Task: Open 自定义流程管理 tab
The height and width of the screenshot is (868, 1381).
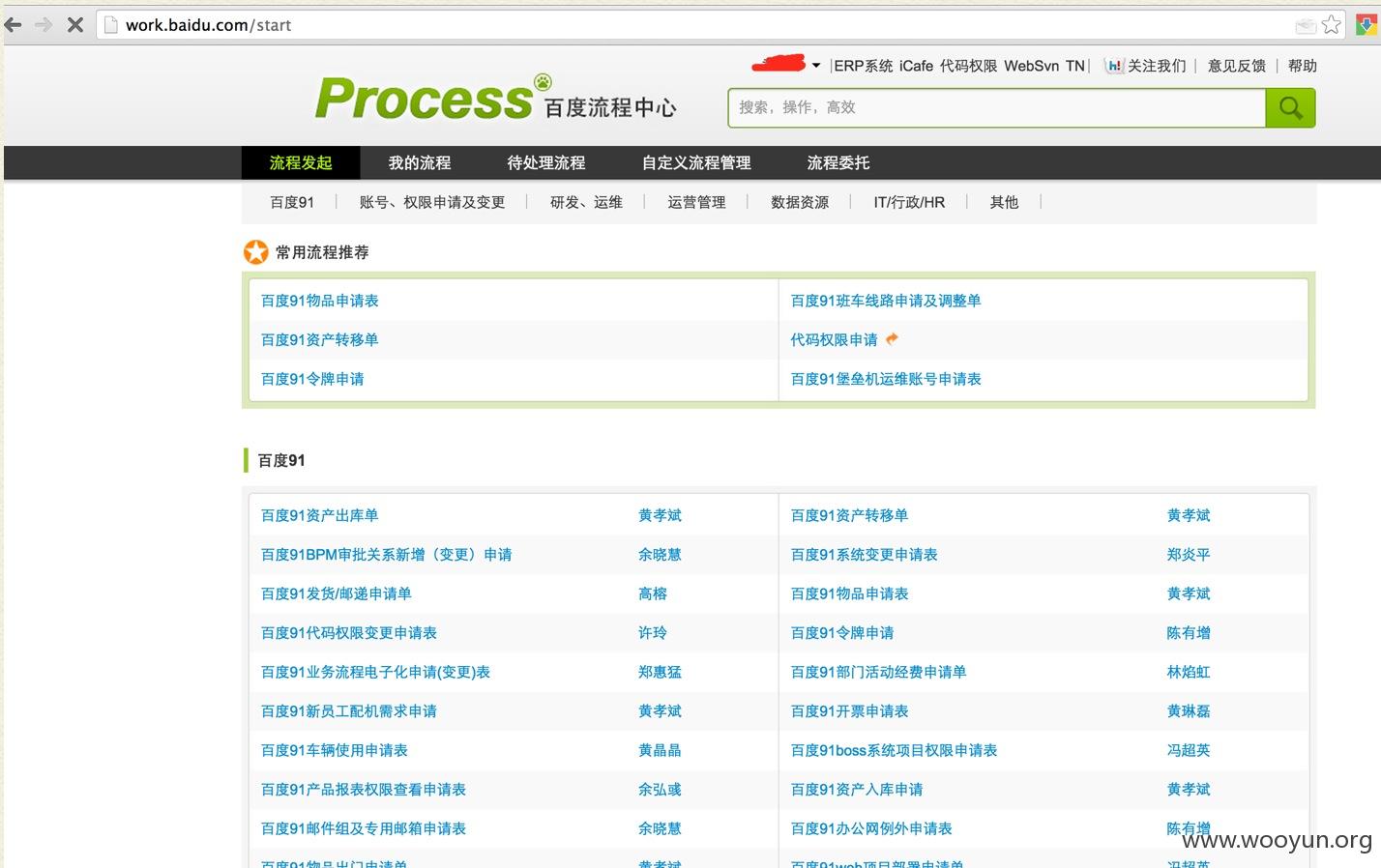Action: click(696, 162)
